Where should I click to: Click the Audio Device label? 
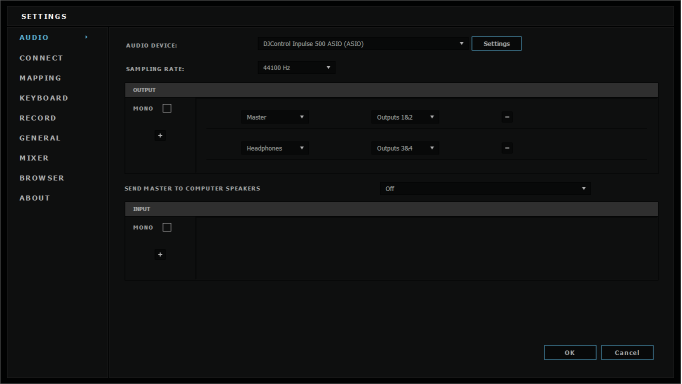[151, 46]
